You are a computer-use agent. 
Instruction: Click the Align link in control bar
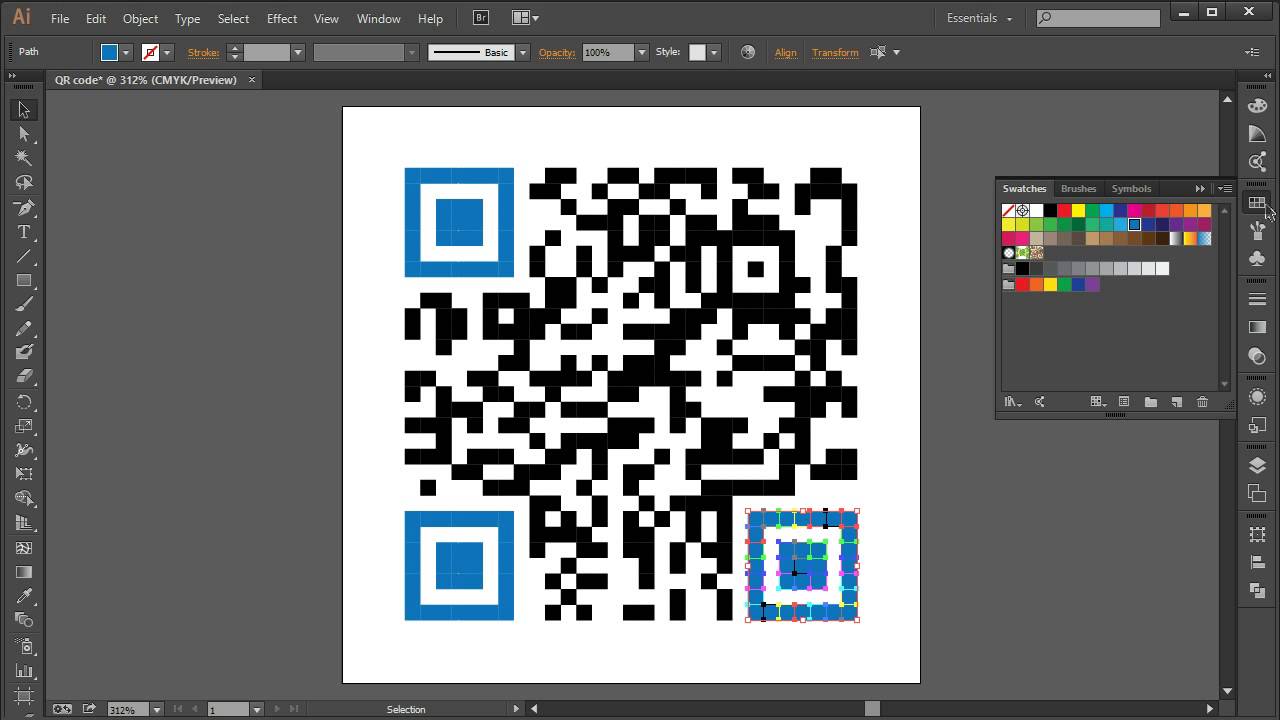pos(786,52)
